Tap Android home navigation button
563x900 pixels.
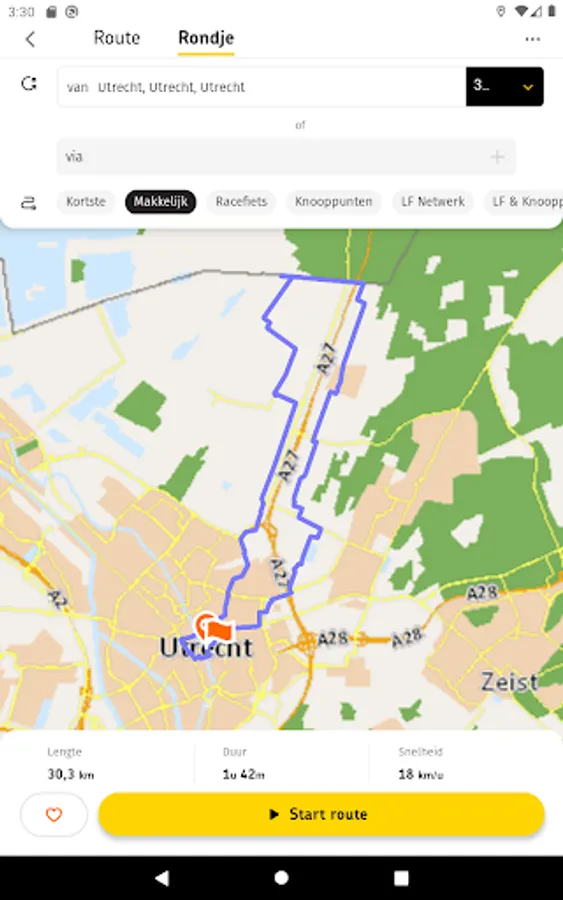tap(281, 878)
